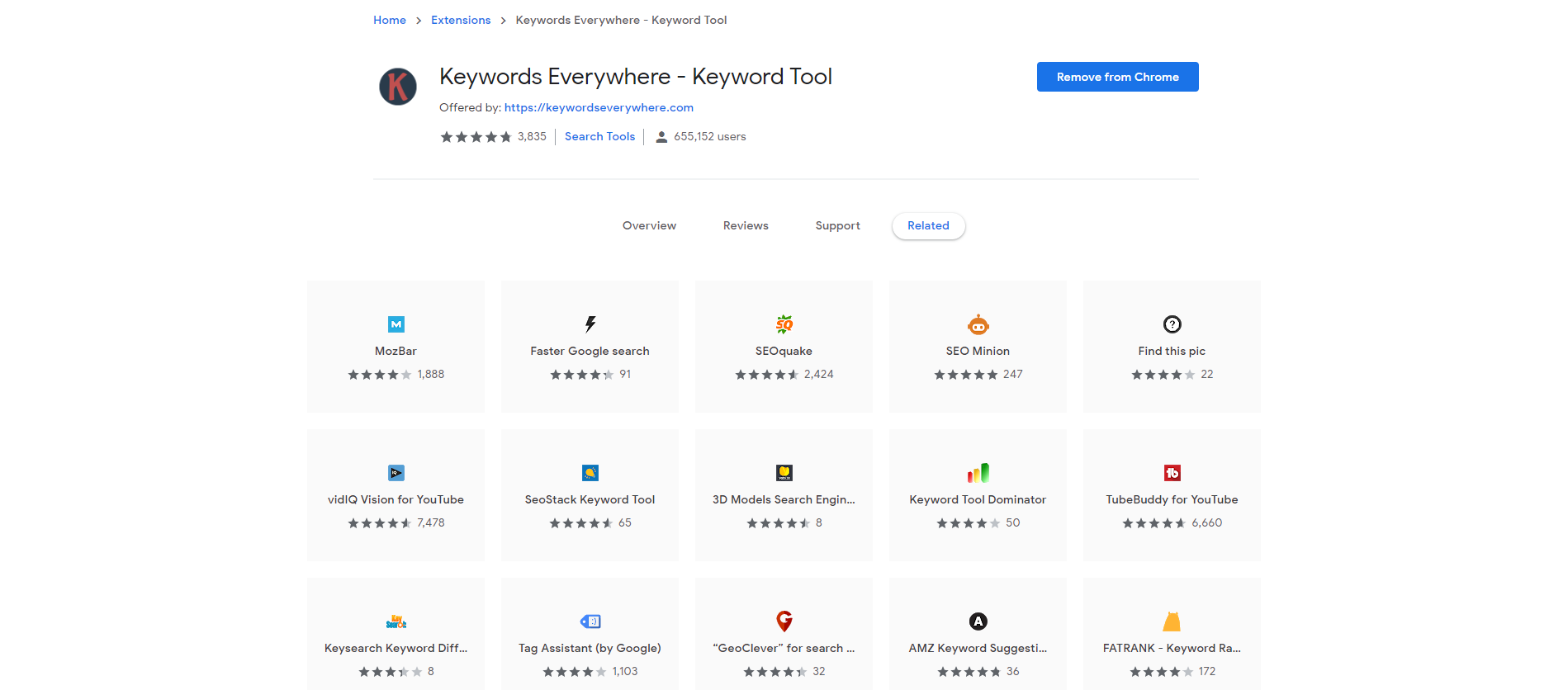Image resolution: width=1568 pixels, height=690 pixels.
Task: Open the keywordseverywhere.com offered-by link
Action: coord(599,107)
